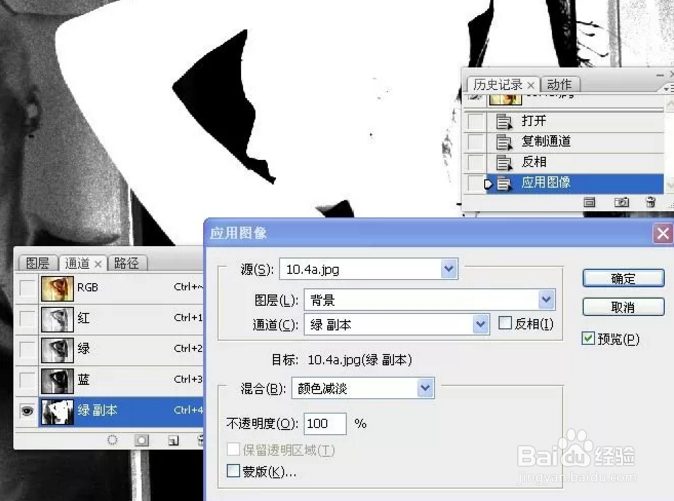Show the 红 channel visibility box
This screenshot has height=501, width=674.
(x=27, y=319)
